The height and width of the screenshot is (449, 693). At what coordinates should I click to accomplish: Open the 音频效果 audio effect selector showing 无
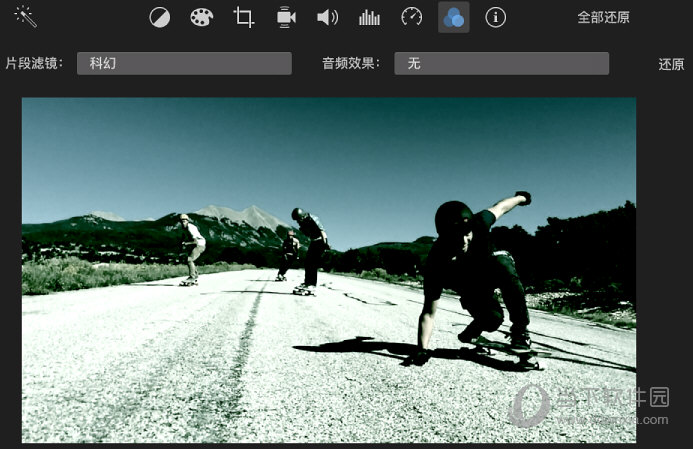[502, 64]
